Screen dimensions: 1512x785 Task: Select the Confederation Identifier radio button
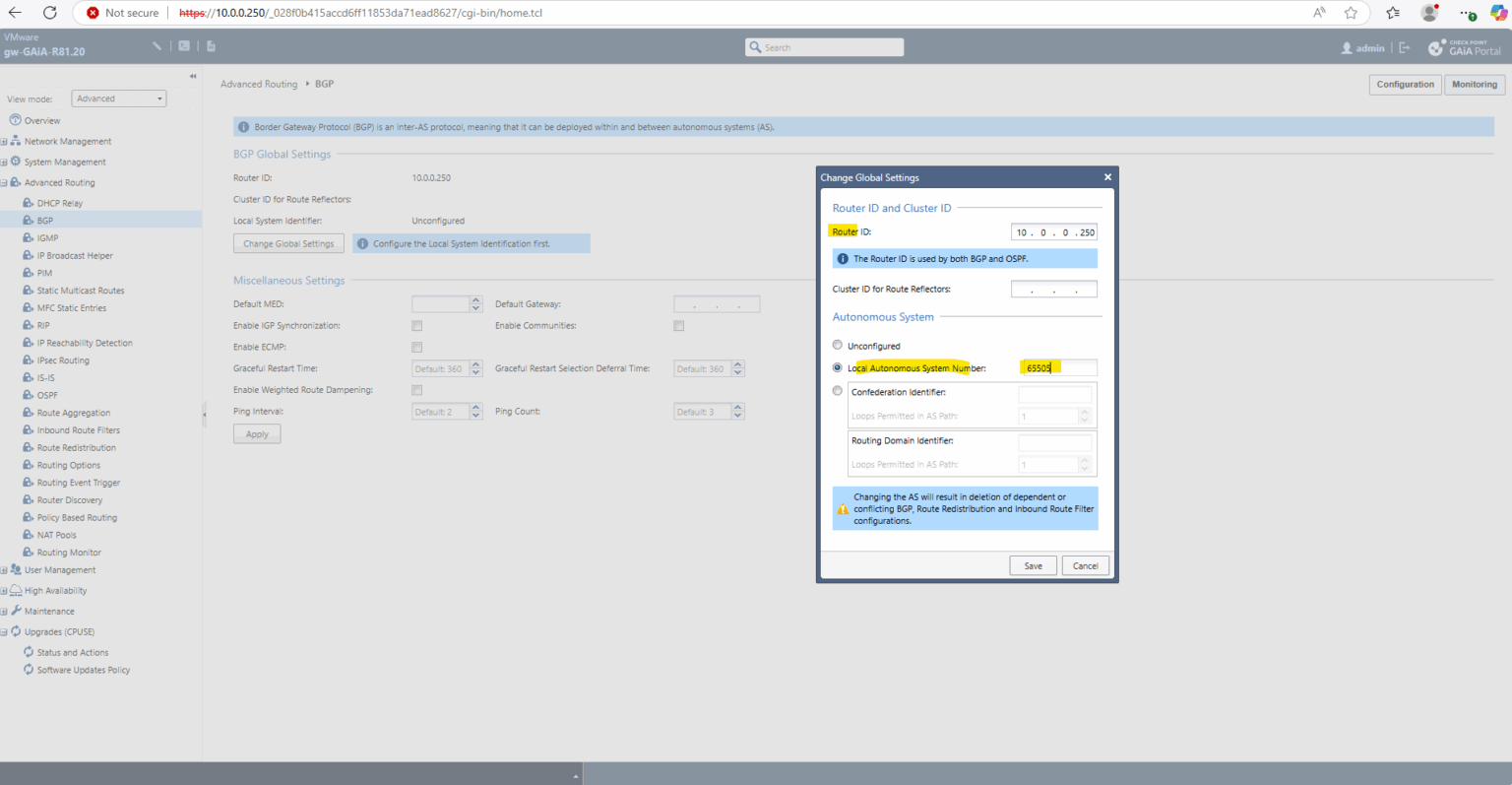pyautogui.click(x=838, y=391)
